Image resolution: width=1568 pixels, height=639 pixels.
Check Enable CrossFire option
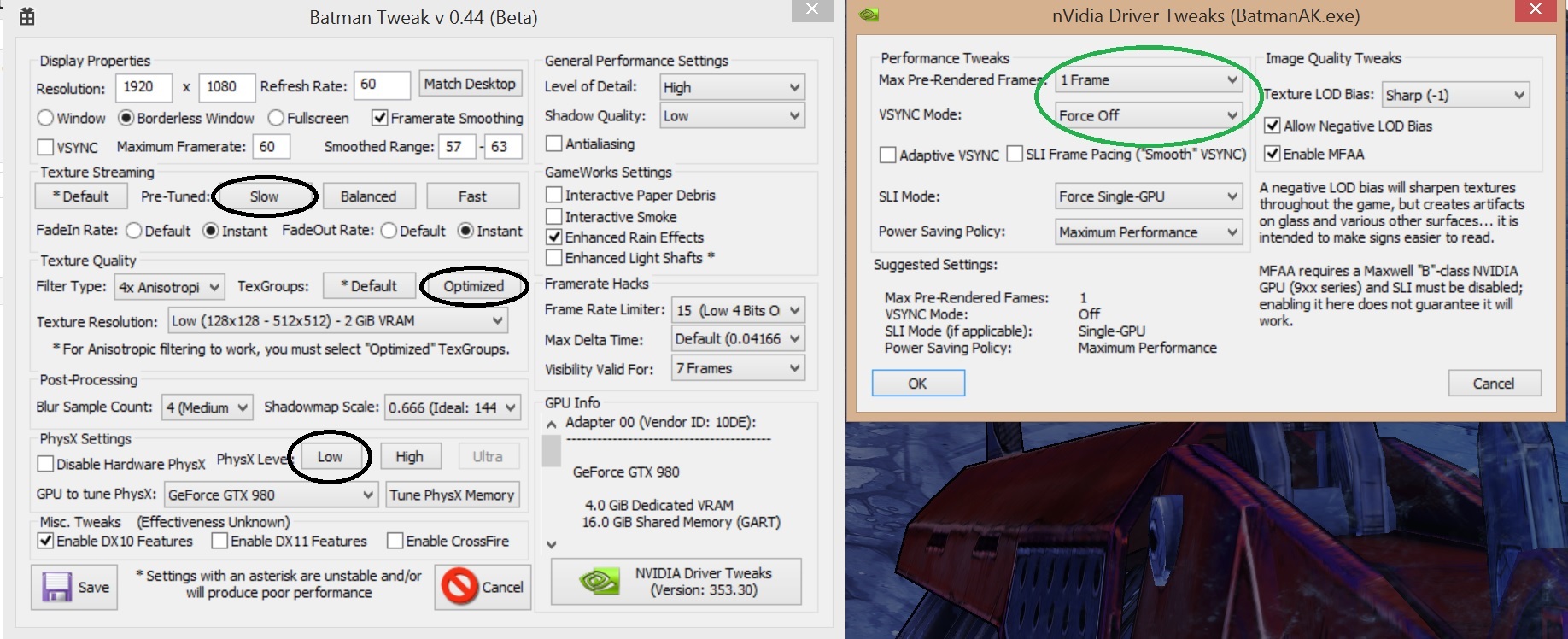click(x=395, y=541)
